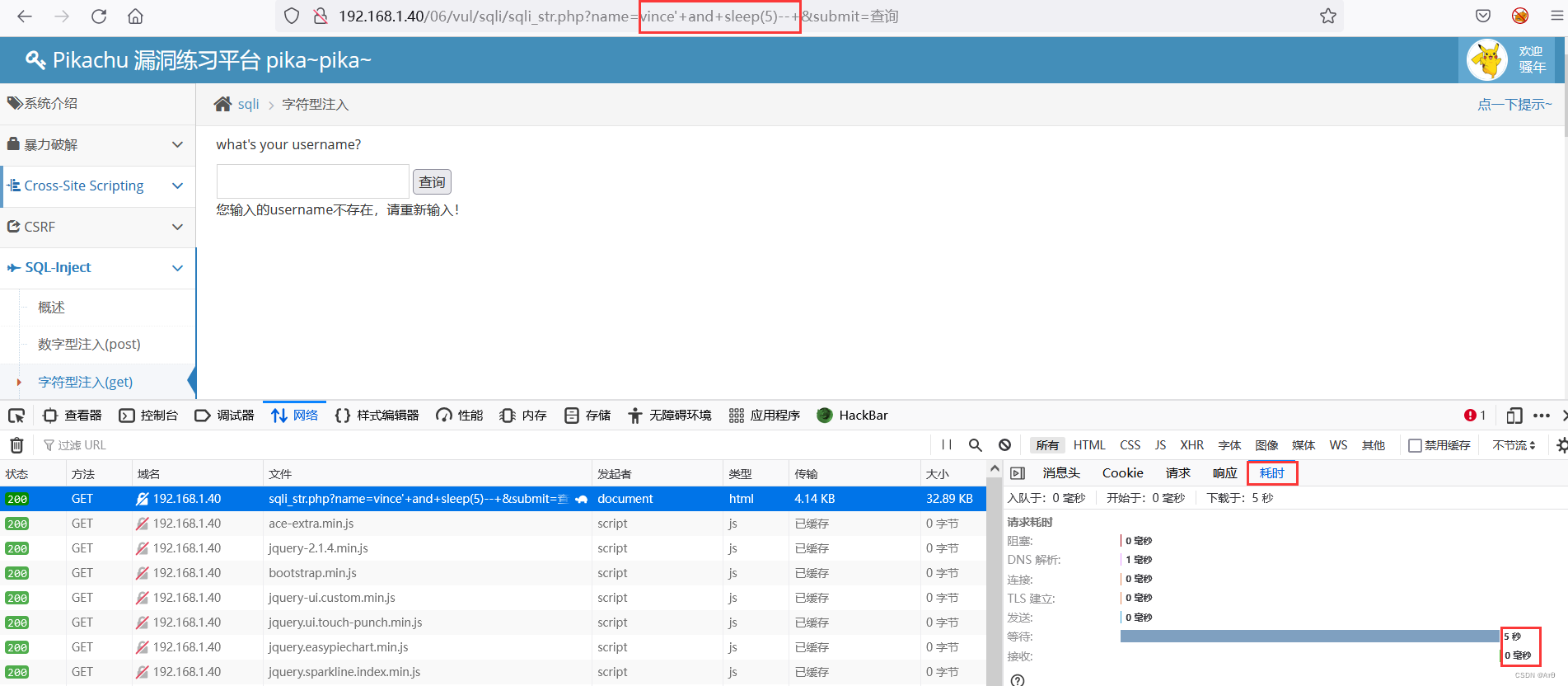Screen dimensions: 1568x686
Task: Open the 存储 storage panel
Action: click(587, 416)
